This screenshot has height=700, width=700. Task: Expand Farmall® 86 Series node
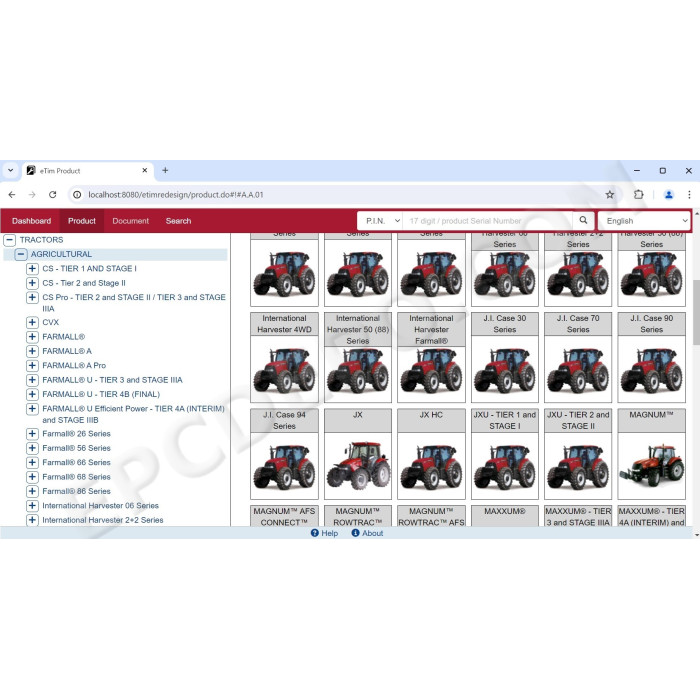pos(32,491)
